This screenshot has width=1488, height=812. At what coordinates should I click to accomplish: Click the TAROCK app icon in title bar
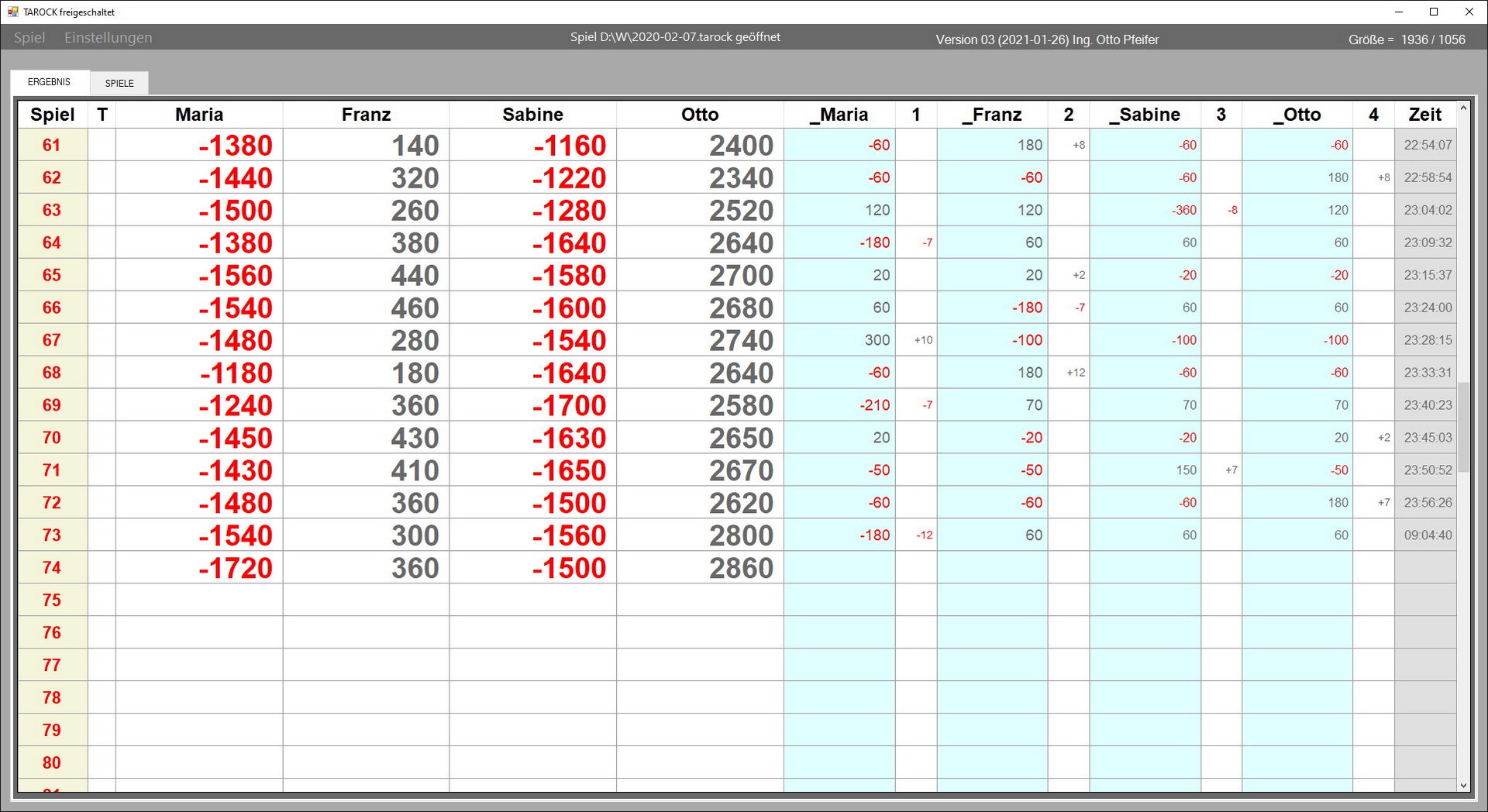click(12, 12)
